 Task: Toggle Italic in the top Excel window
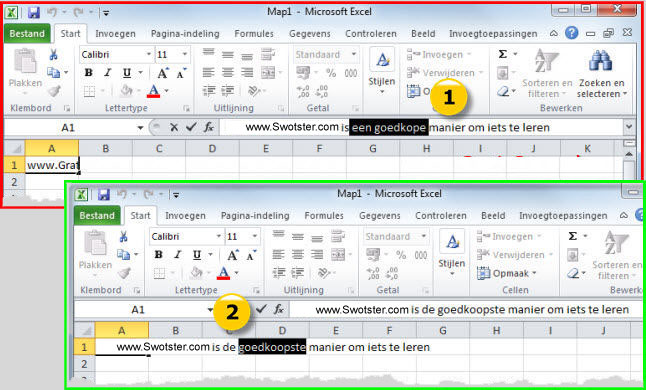(108, 73)
